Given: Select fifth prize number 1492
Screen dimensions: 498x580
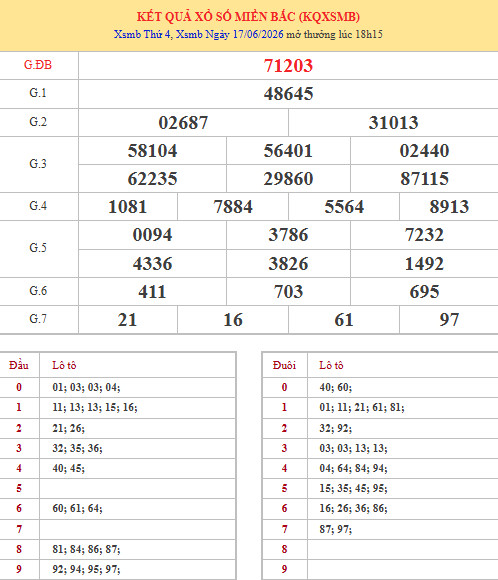Looking at the screenshot, I should click(424, 264).
